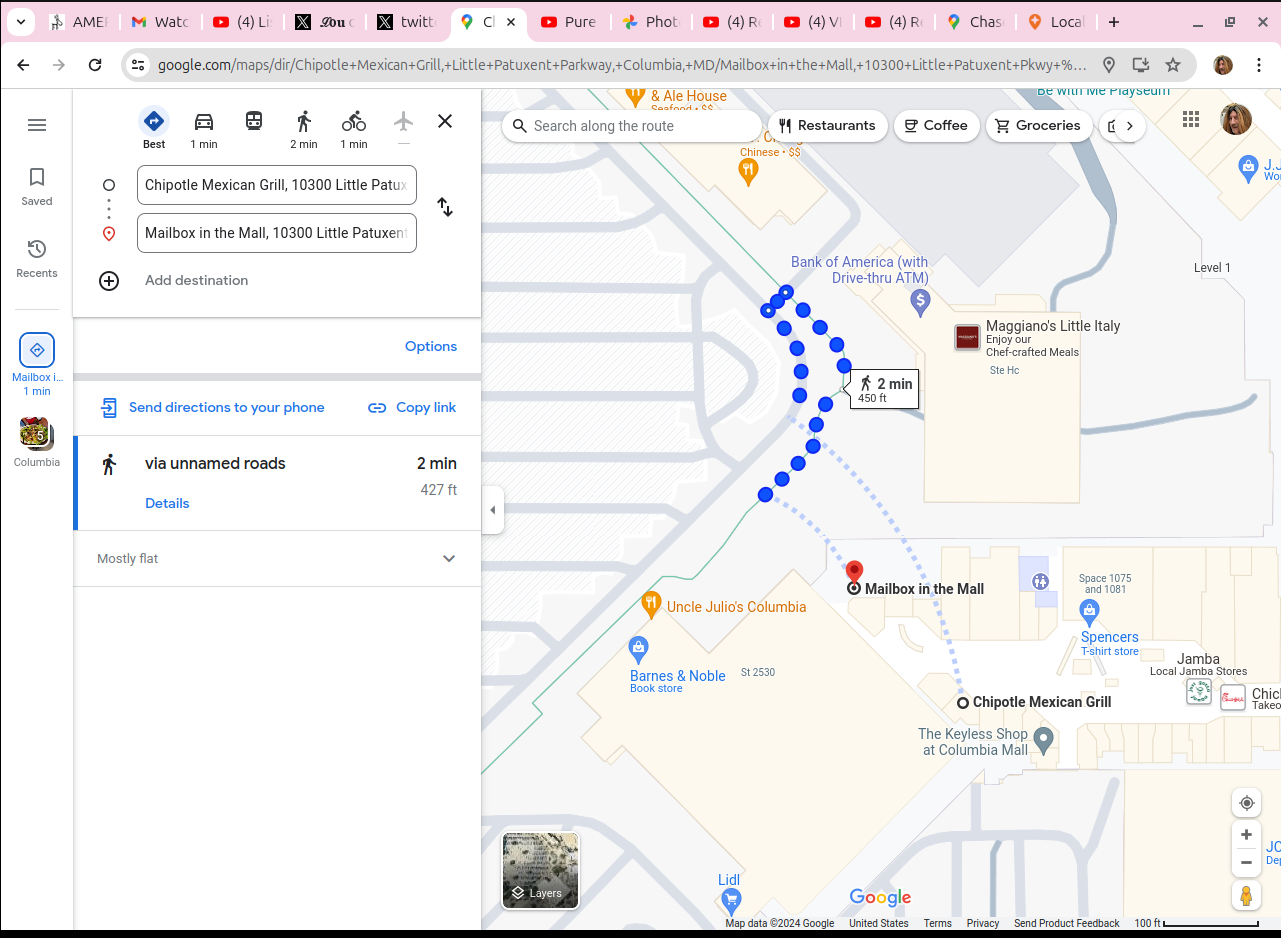Bookmark this page with star icon
1281x938 pixels.
coord(1173,65)
